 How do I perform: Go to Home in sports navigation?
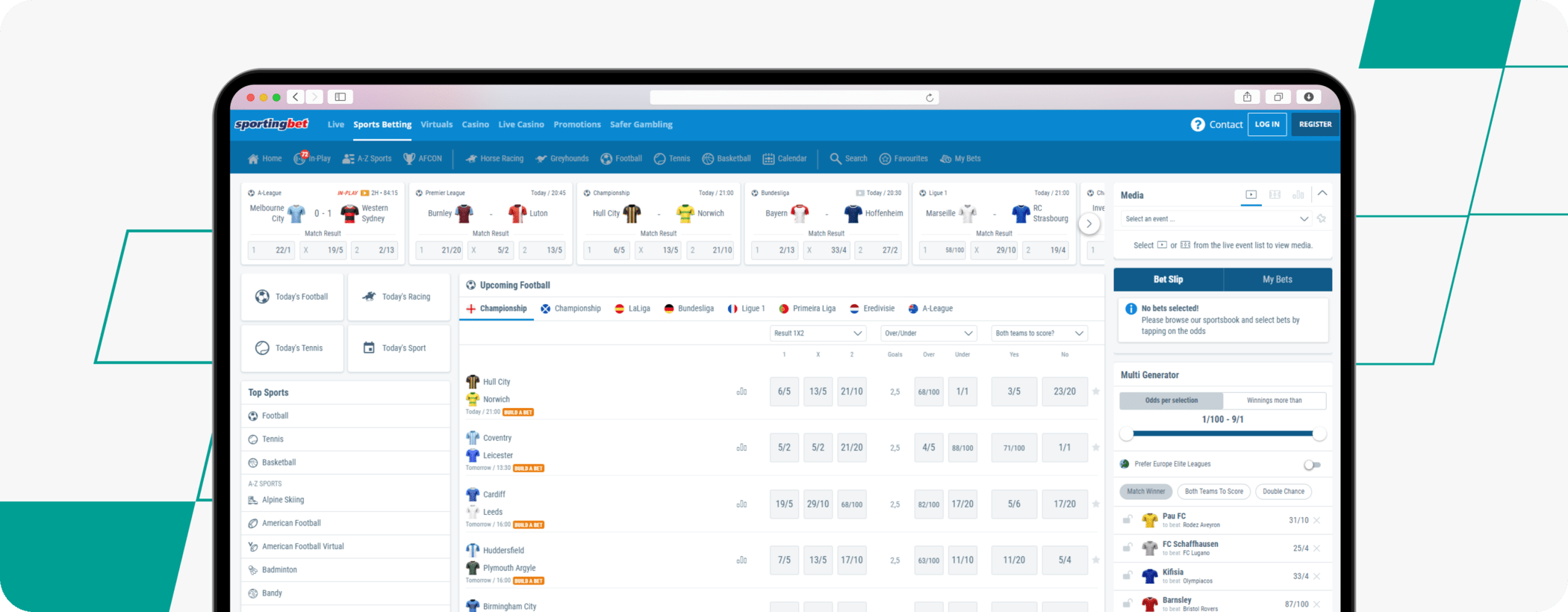point(264,158)
